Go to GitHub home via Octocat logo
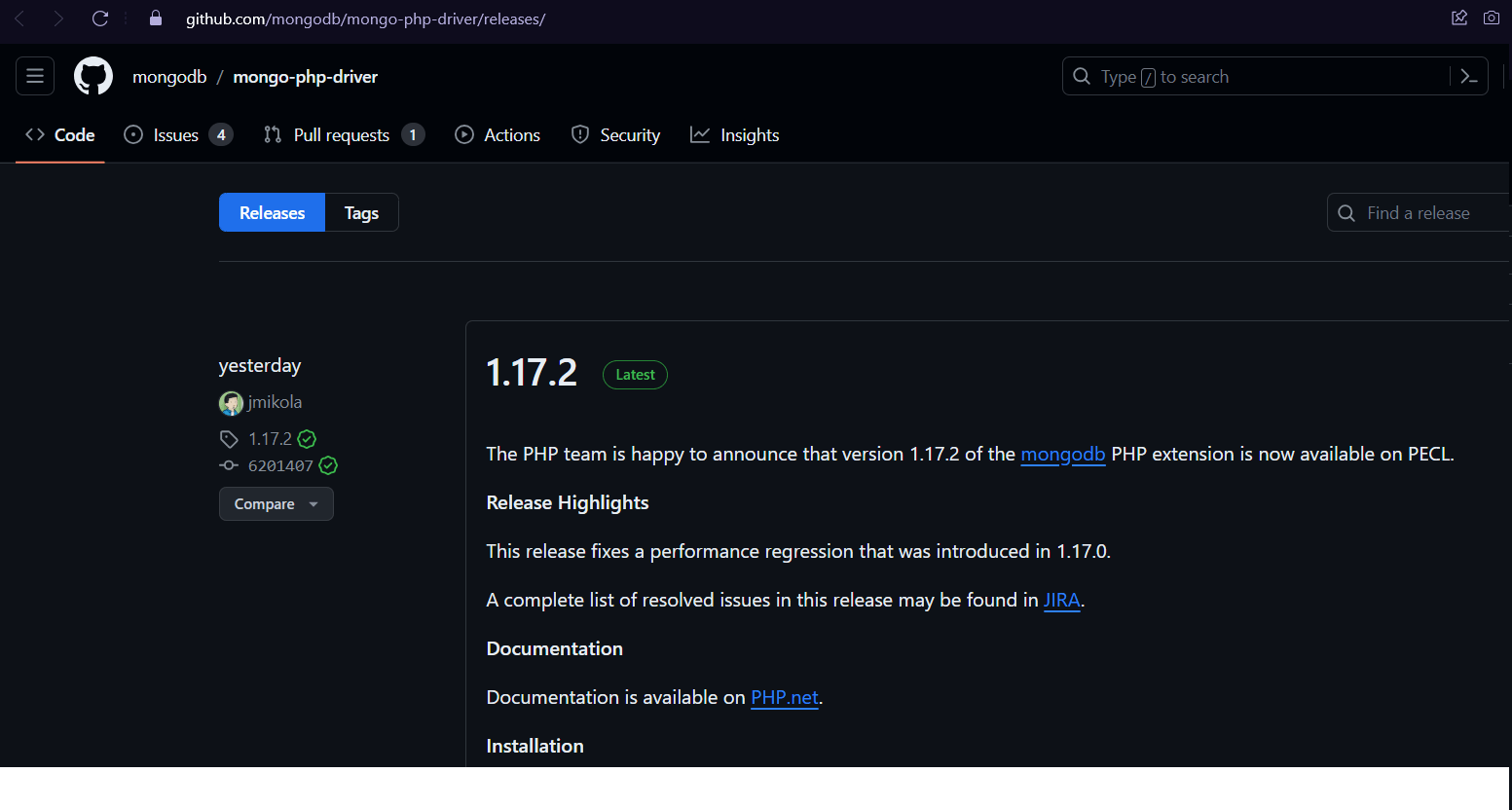This screenshot has height=810, width=1512. coord(93,76)
